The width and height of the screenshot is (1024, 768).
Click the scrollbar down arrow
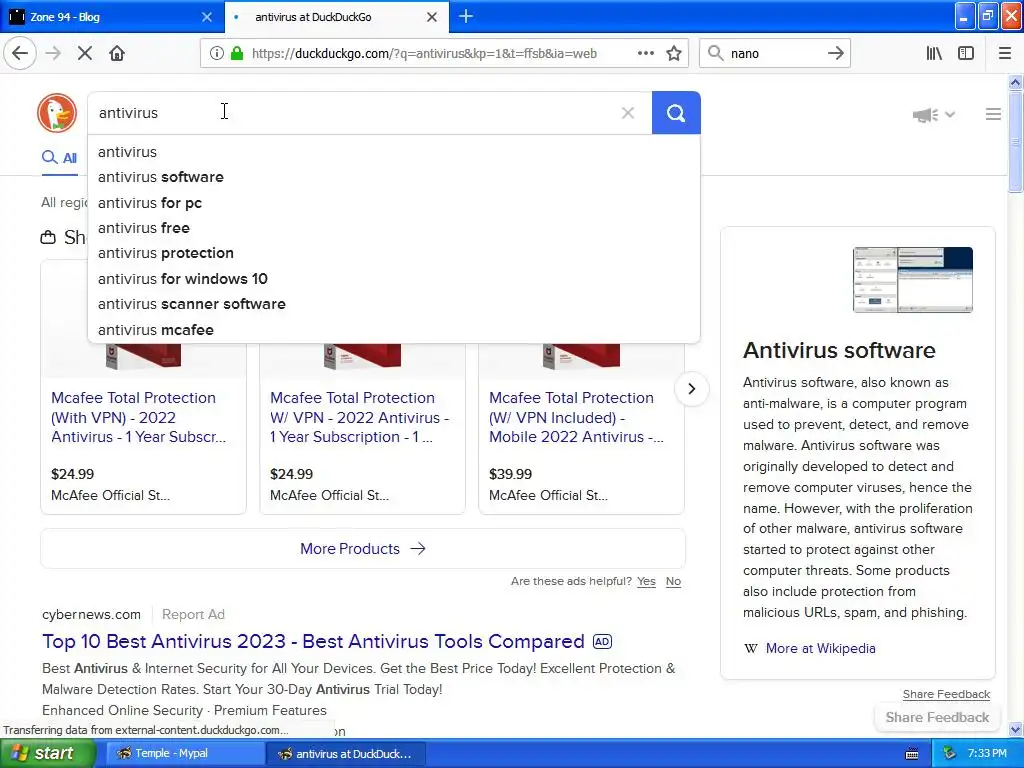point(1016,729)
